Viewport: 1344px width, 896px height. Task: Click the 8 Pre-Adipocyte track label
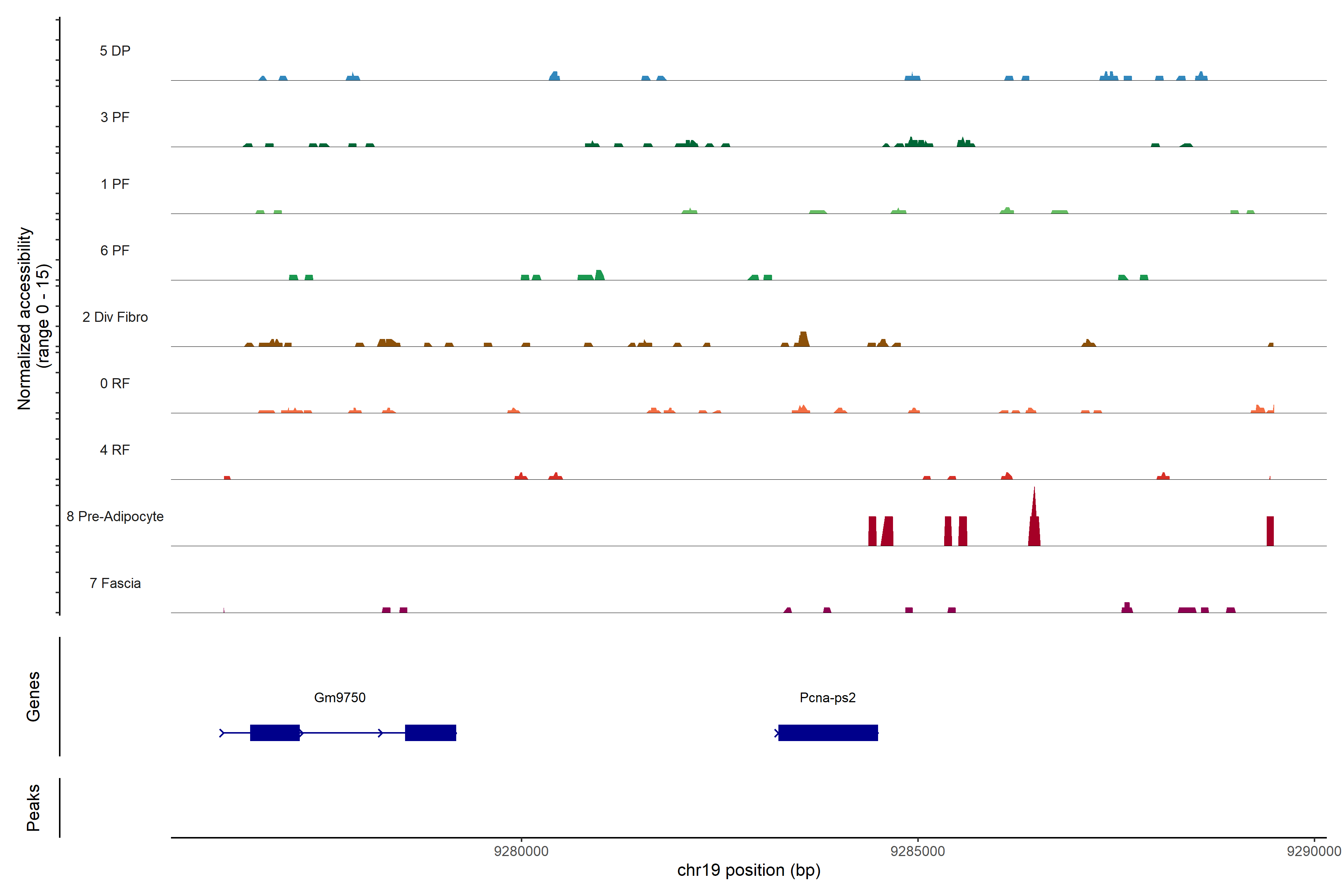click(115, 516)
